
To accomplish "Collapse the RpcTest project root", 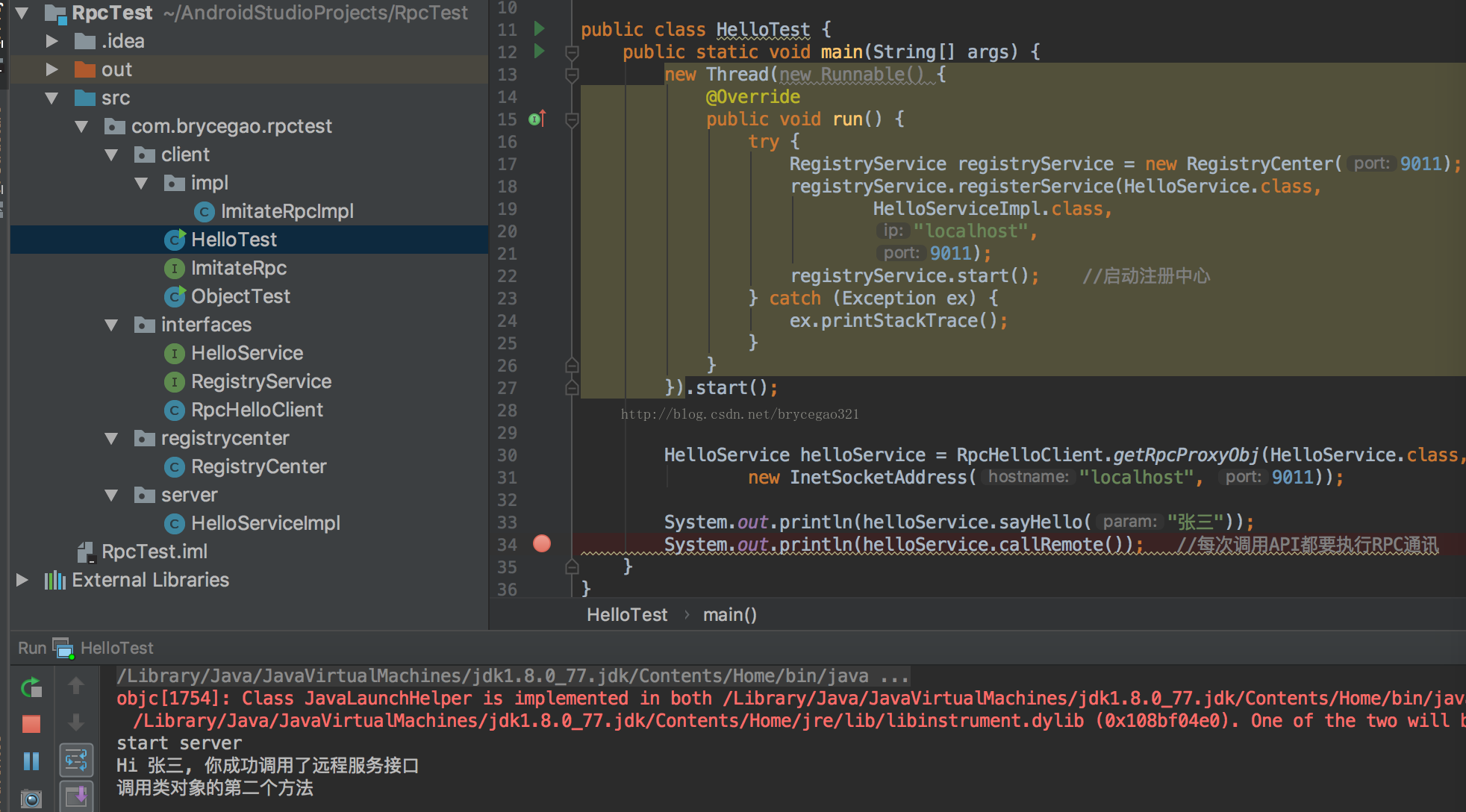I will click(x=22, y=13).
